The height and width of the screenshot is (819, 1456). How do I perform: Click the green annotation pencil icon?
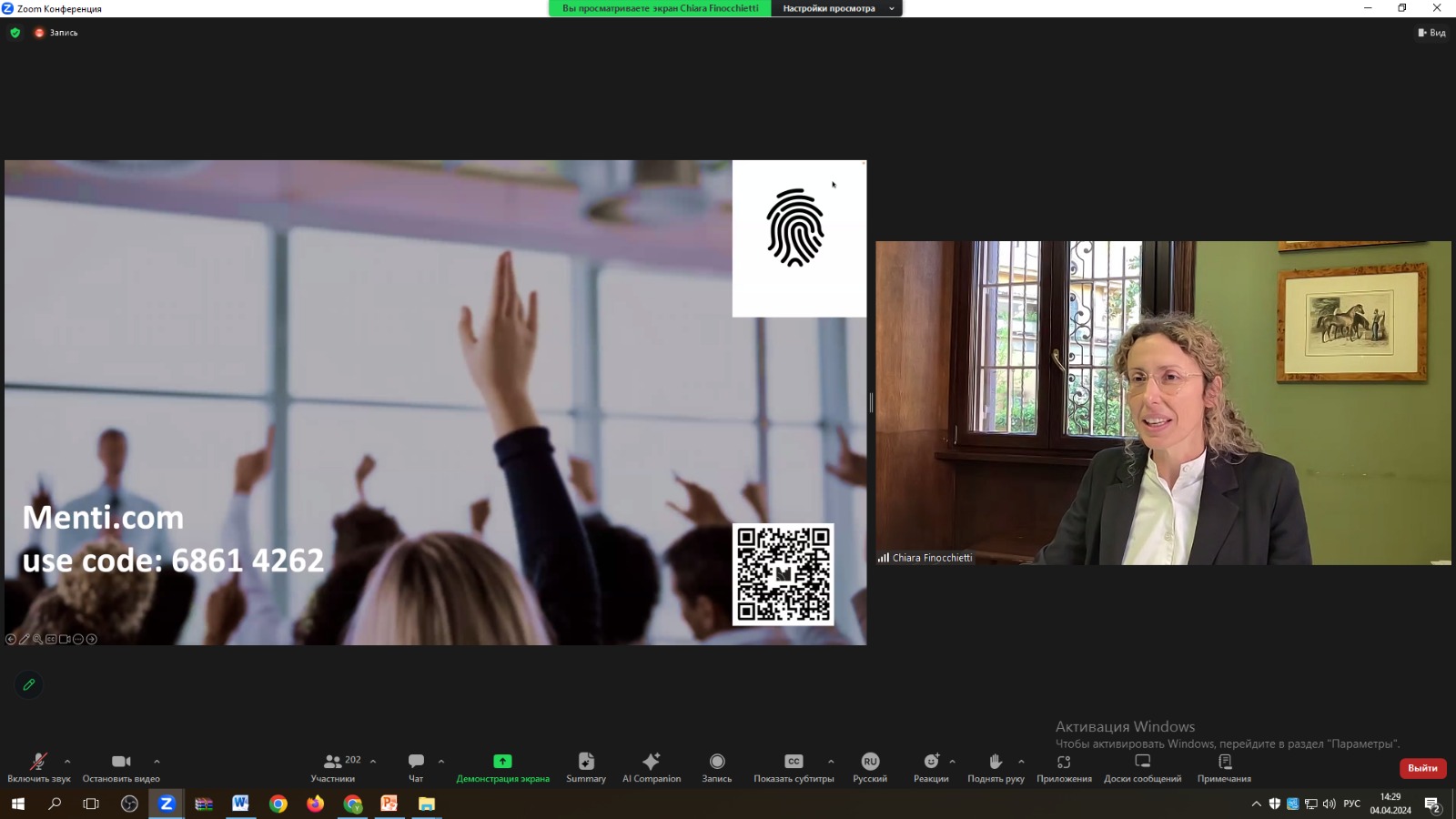coord(29,684)
